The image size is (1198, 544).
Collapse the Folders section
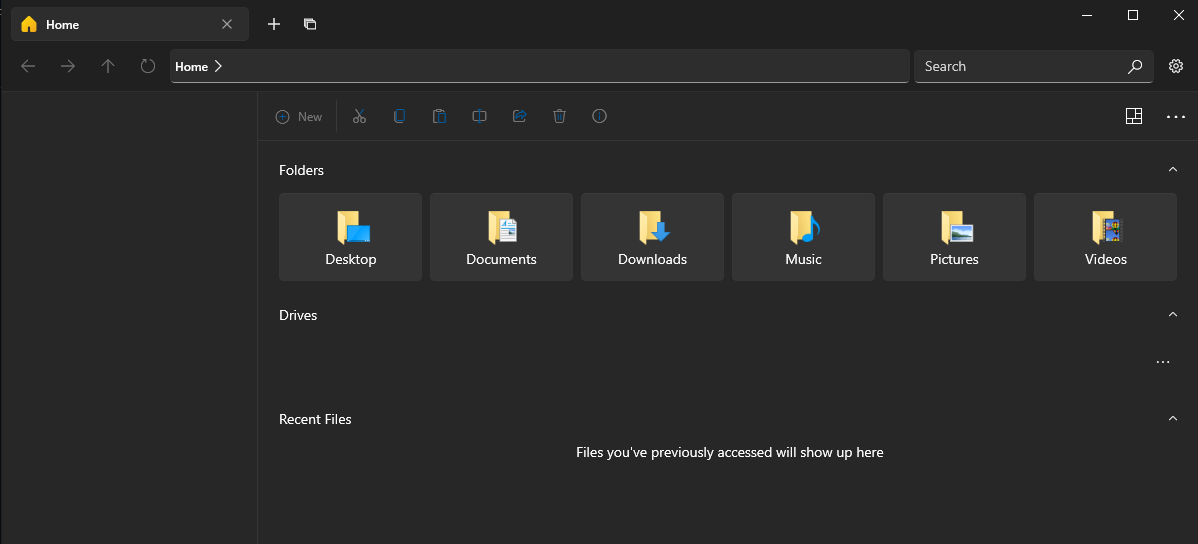click(x=1173, y=169)
